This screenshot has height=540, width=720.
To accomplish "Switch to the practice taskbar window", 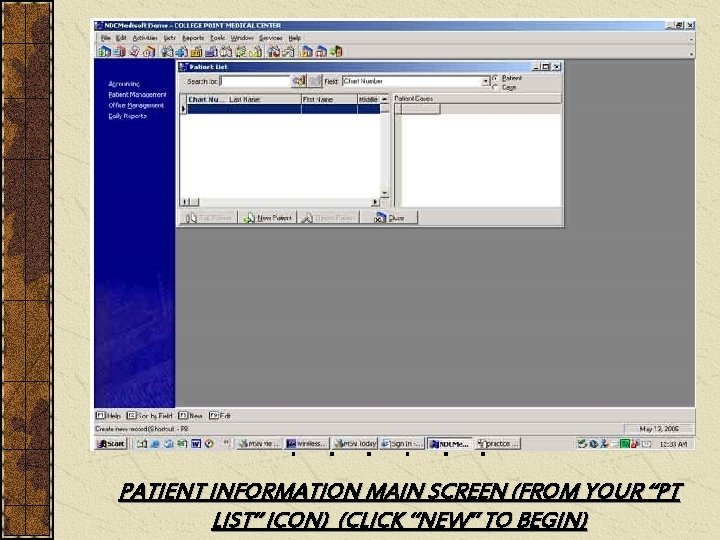I will [498, 444].
